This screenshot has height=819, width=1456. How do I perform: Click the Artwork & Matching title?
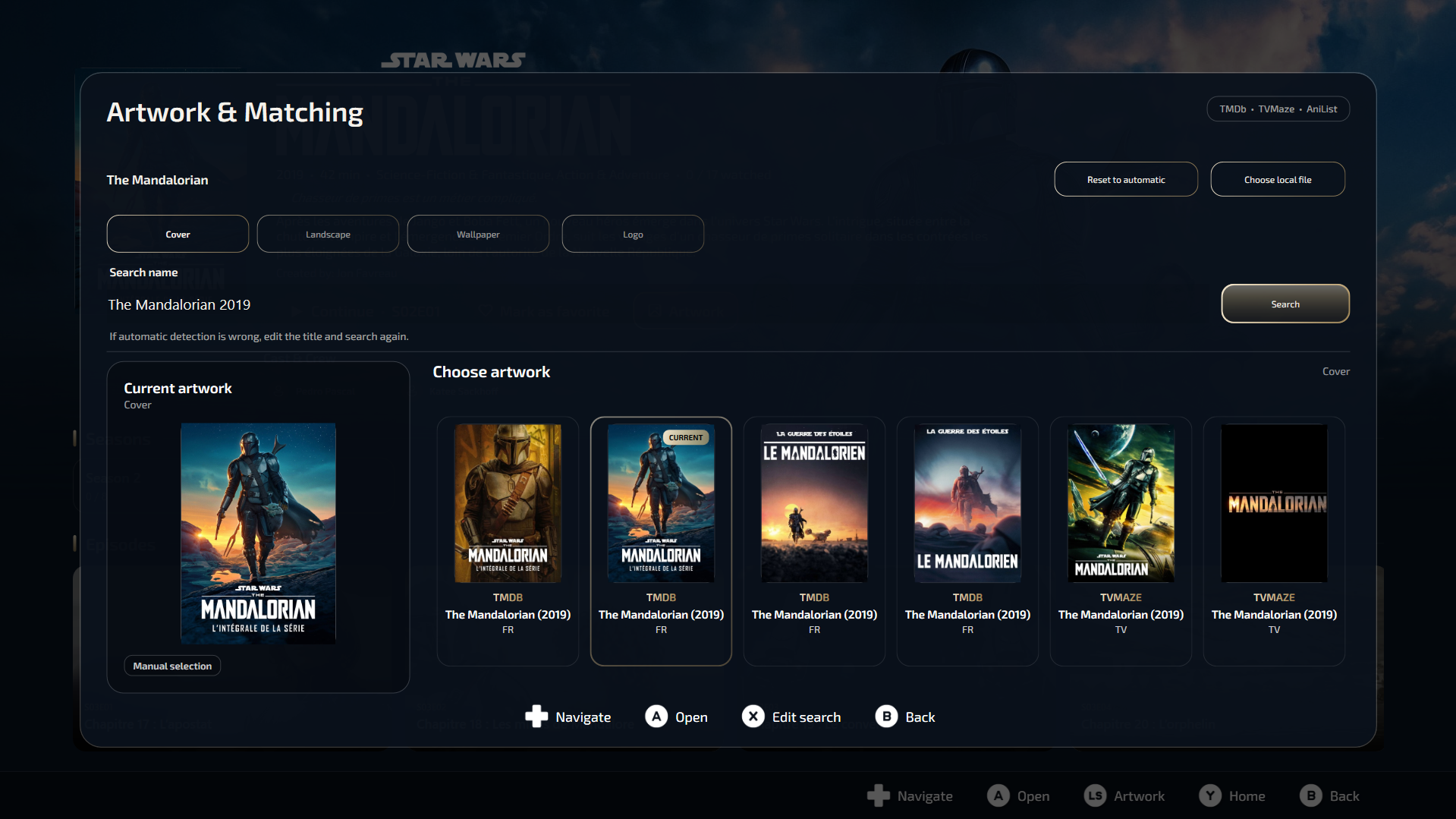[x=234, y=112]
